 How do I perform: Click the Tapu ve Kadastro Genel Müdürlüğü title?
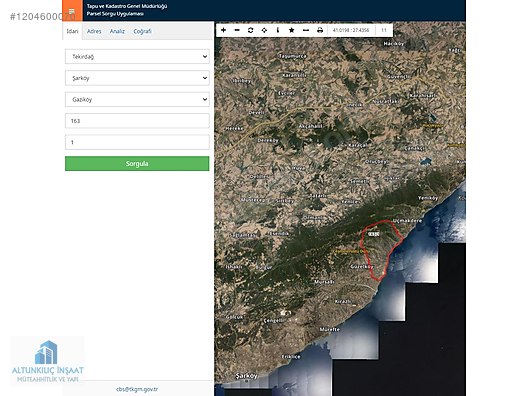pyautogui.click(x=127, y=6)
